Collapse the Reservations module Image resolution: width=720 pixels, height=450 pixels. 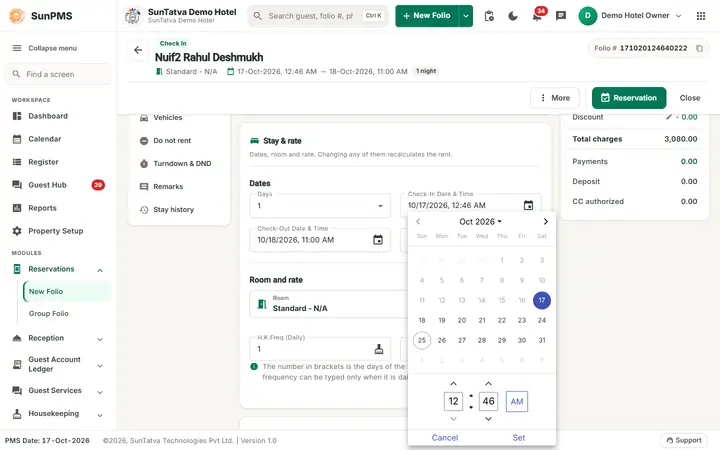pyautogui.click(x=100, y=270)
